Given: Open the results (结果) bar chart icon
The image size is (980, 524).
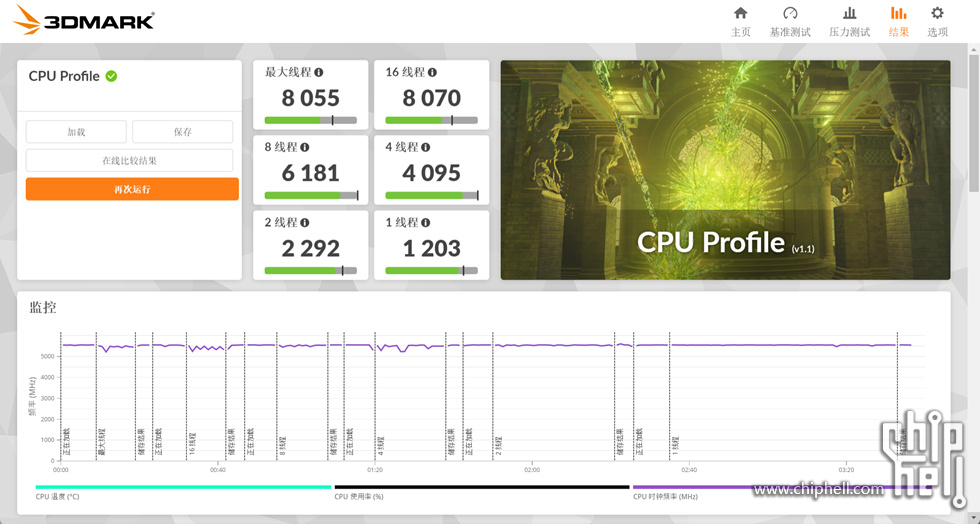Looking at the screenshot, I should [898, 13].
